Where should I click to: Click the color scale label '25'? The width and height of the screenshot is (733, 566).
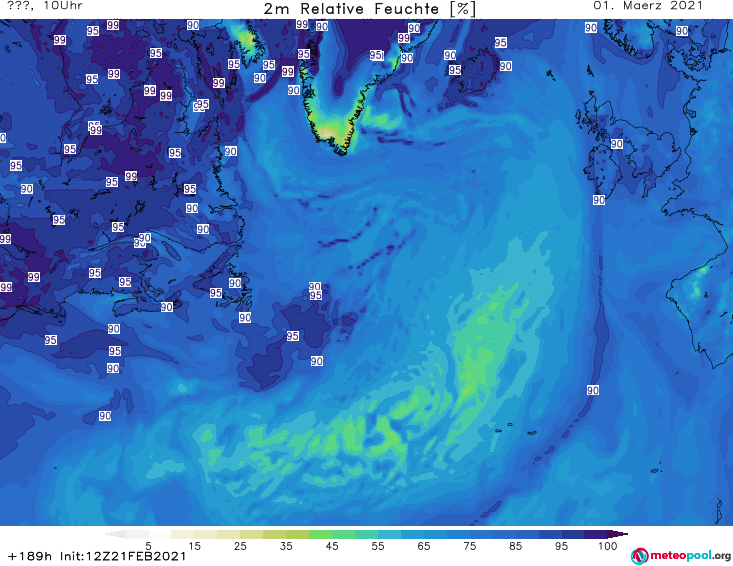tap(240, 546)
